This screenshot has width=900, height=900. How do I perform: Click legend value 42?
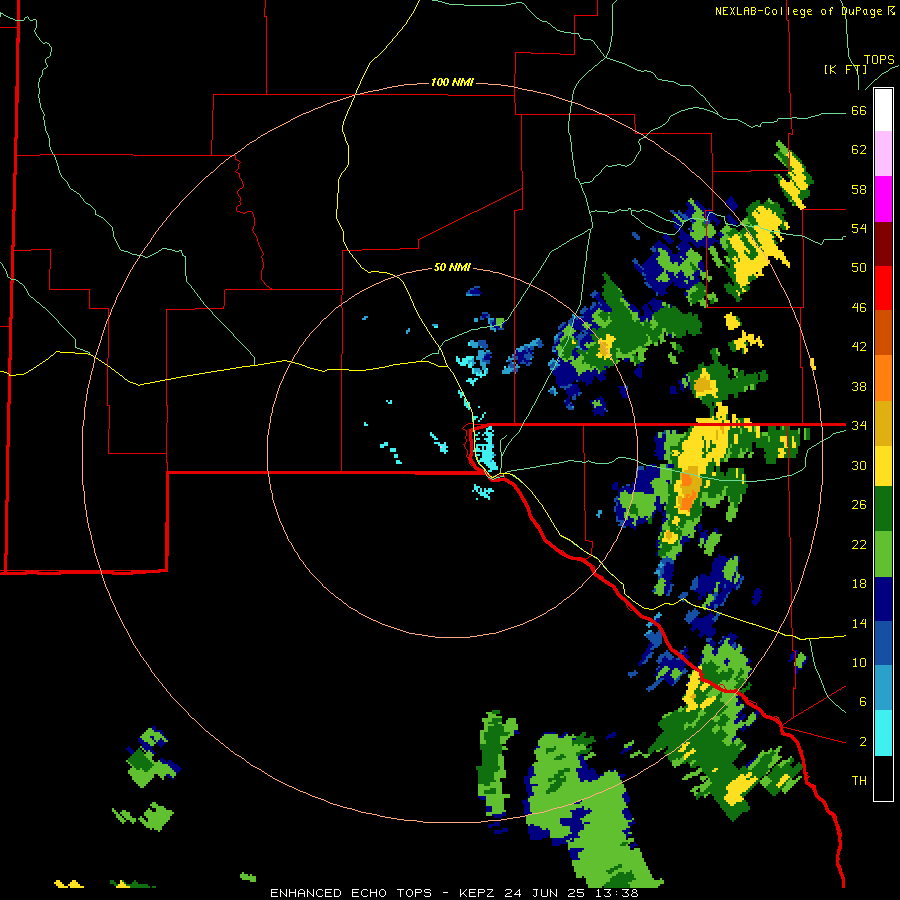[x=859, y=347]
